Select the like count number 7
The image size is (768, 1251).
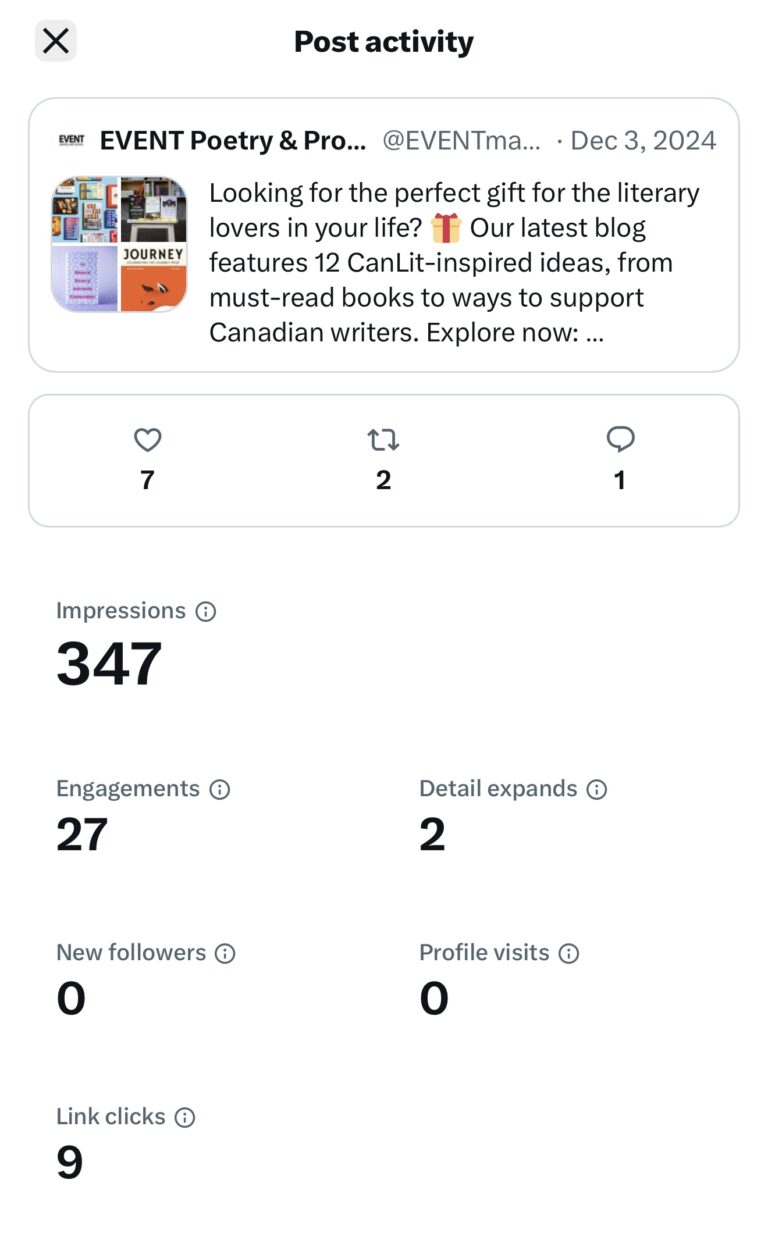tap(147, 480)
